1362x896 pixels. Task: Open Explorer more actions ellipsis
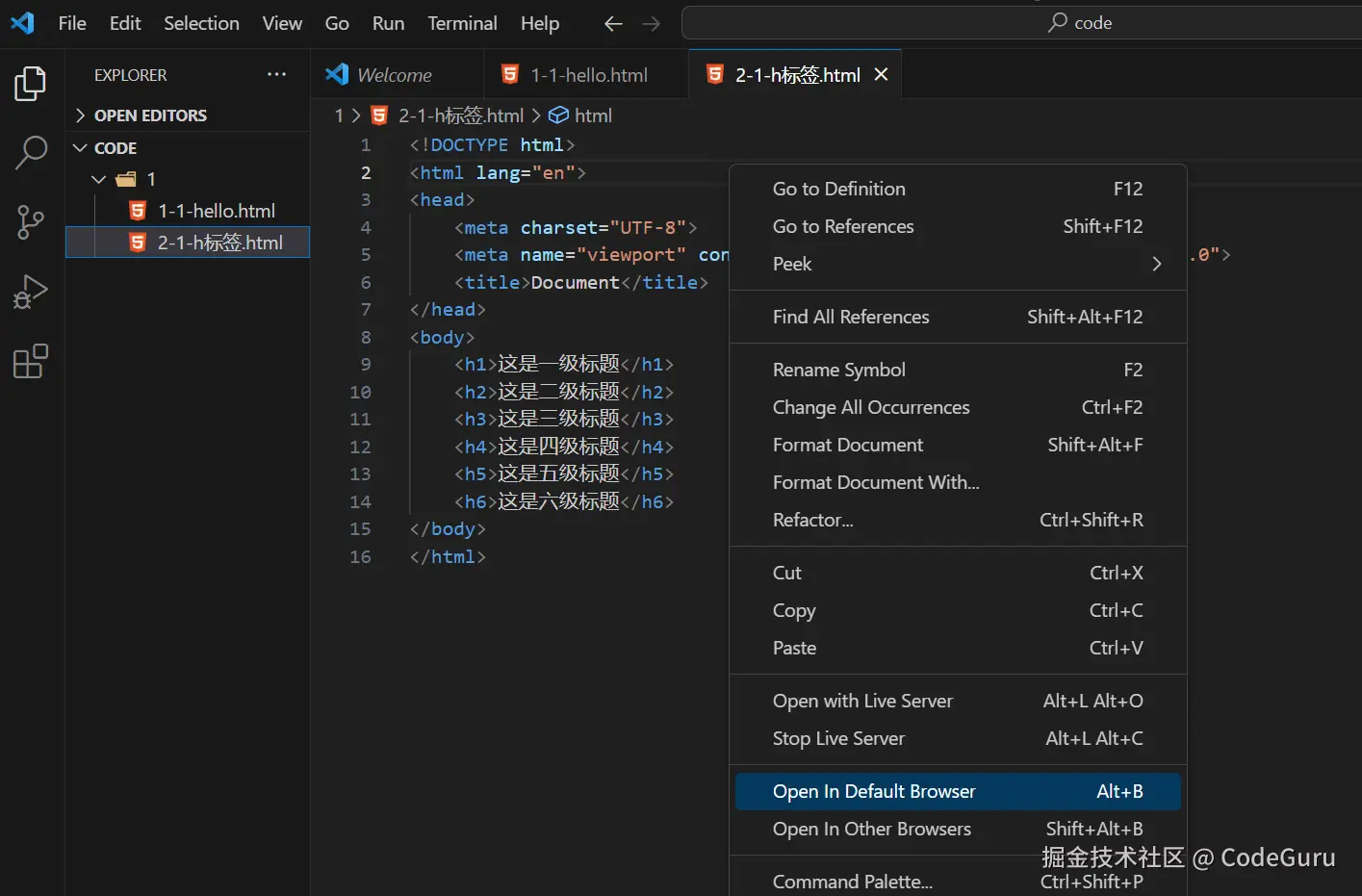tap(276, 75)
